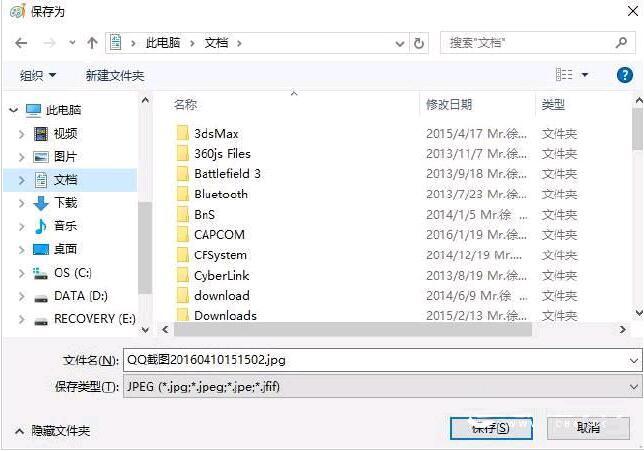Screen dimensions: 644x451
Task: Click the search magnifier icon
Action: [621, 42]
